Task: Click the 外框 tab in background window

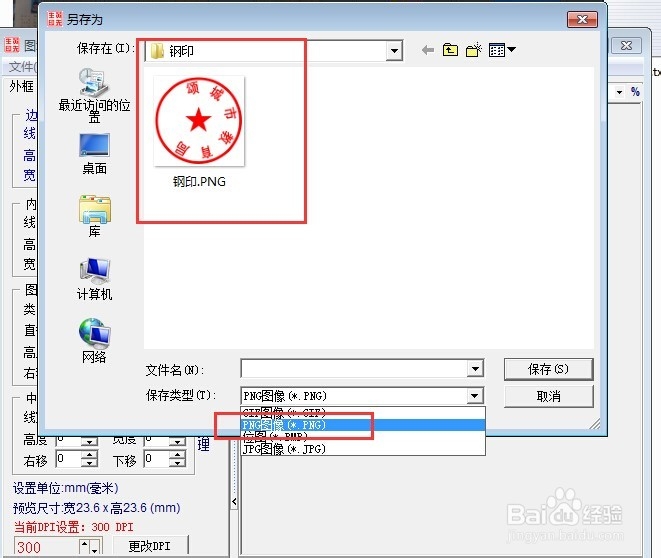Action: tap(21, 86)
